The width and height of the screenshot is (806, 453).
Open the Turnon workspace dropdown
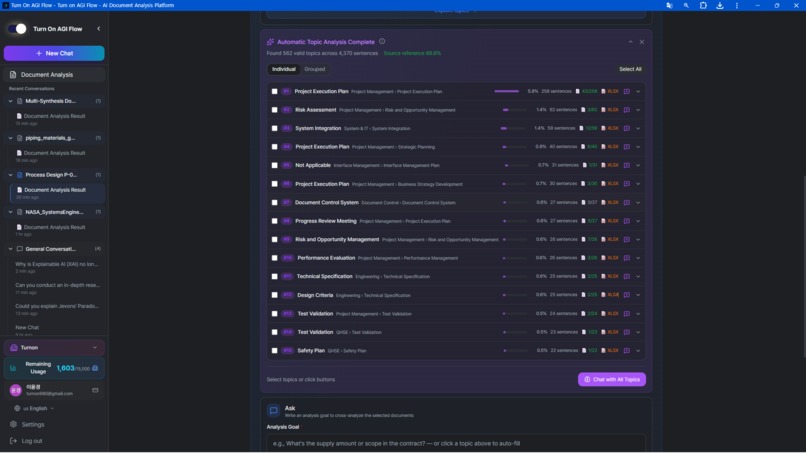(x=54, y=348)
